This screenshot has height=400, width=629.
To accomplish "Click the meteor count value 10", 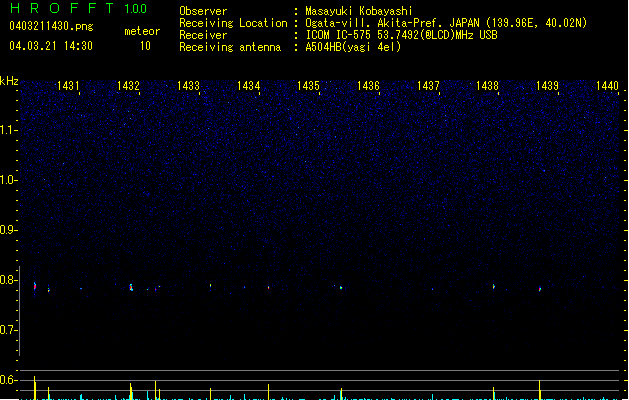I will point(145,46).
